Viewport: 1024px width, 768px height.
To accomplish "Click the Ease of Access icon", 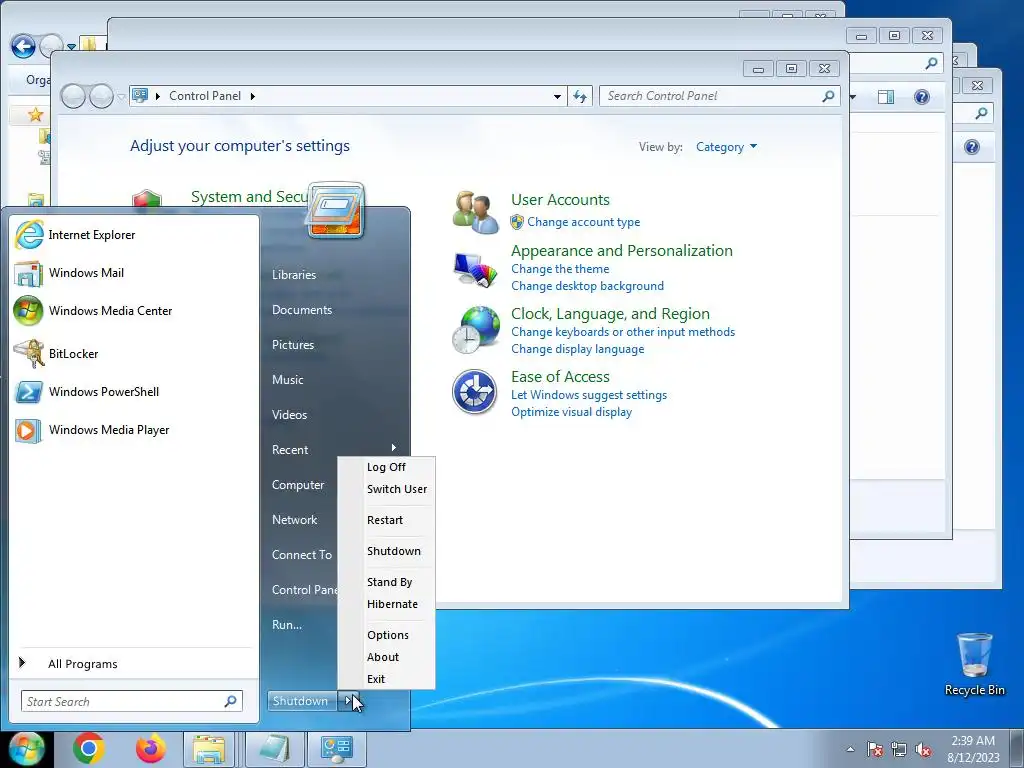I will click(x=474, y=392).
